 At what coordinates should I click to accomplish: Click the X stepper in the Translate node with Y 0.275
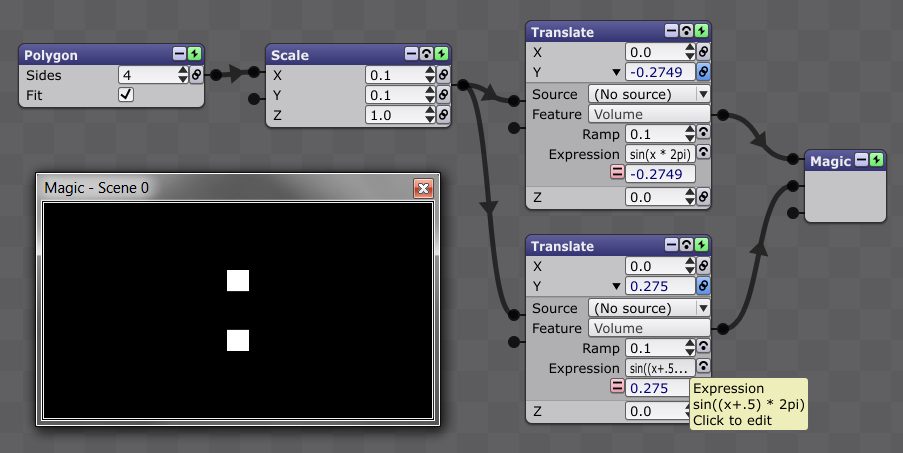click(x=690, y=266)
